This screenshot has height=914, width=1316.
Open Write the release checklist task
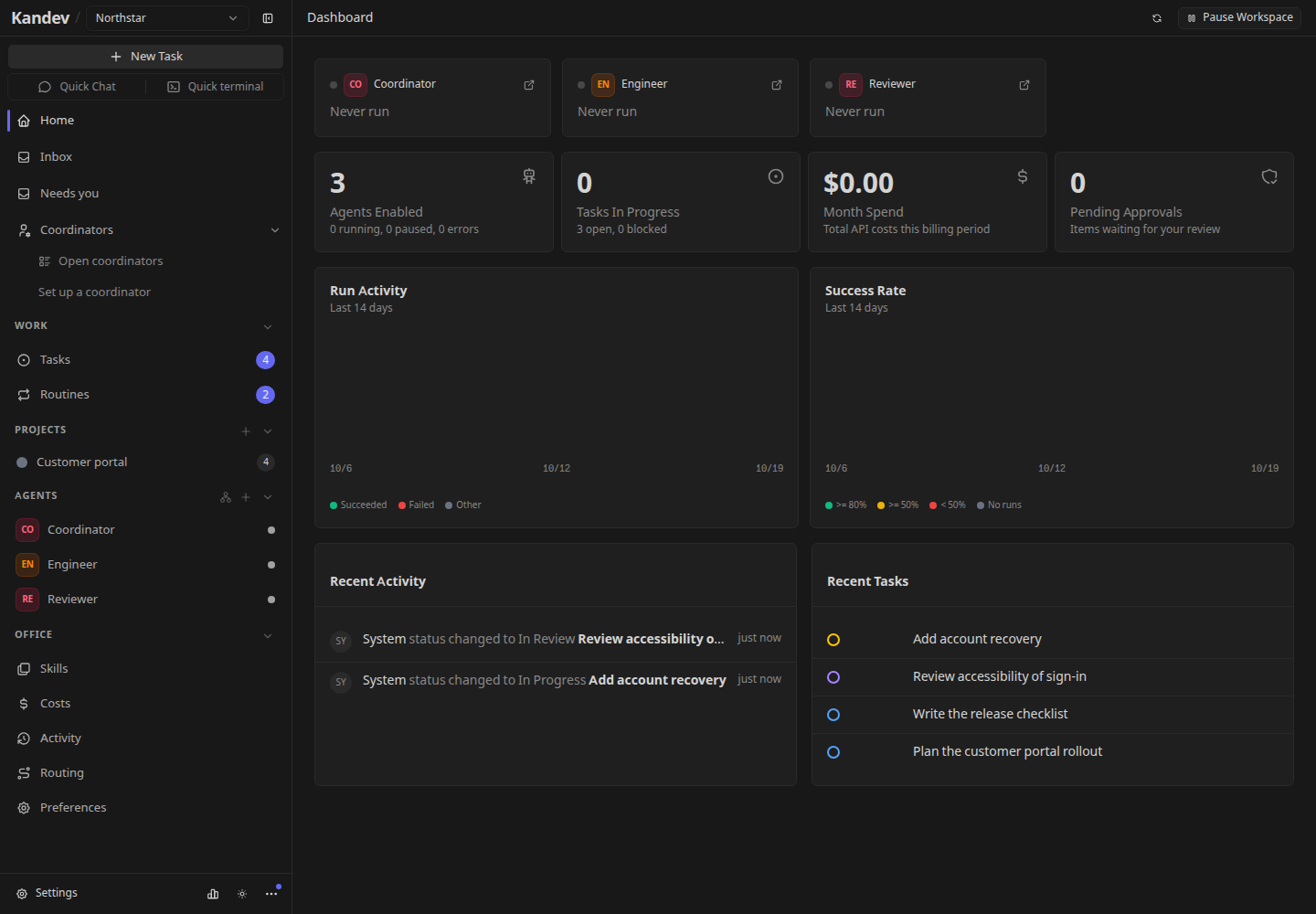1053,715
